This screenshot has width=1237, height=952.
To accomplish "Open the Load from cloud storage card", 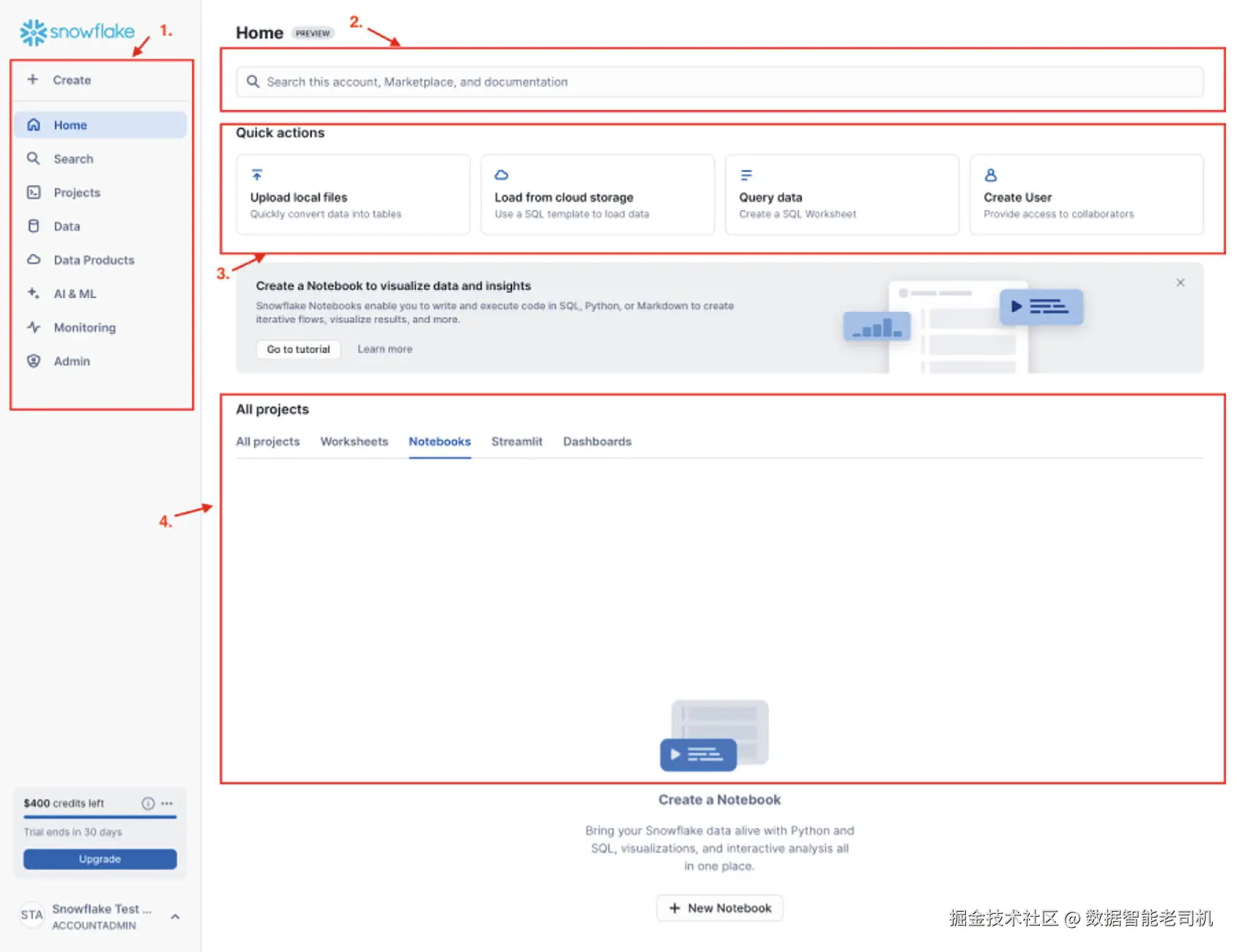I will pos(598,194).
